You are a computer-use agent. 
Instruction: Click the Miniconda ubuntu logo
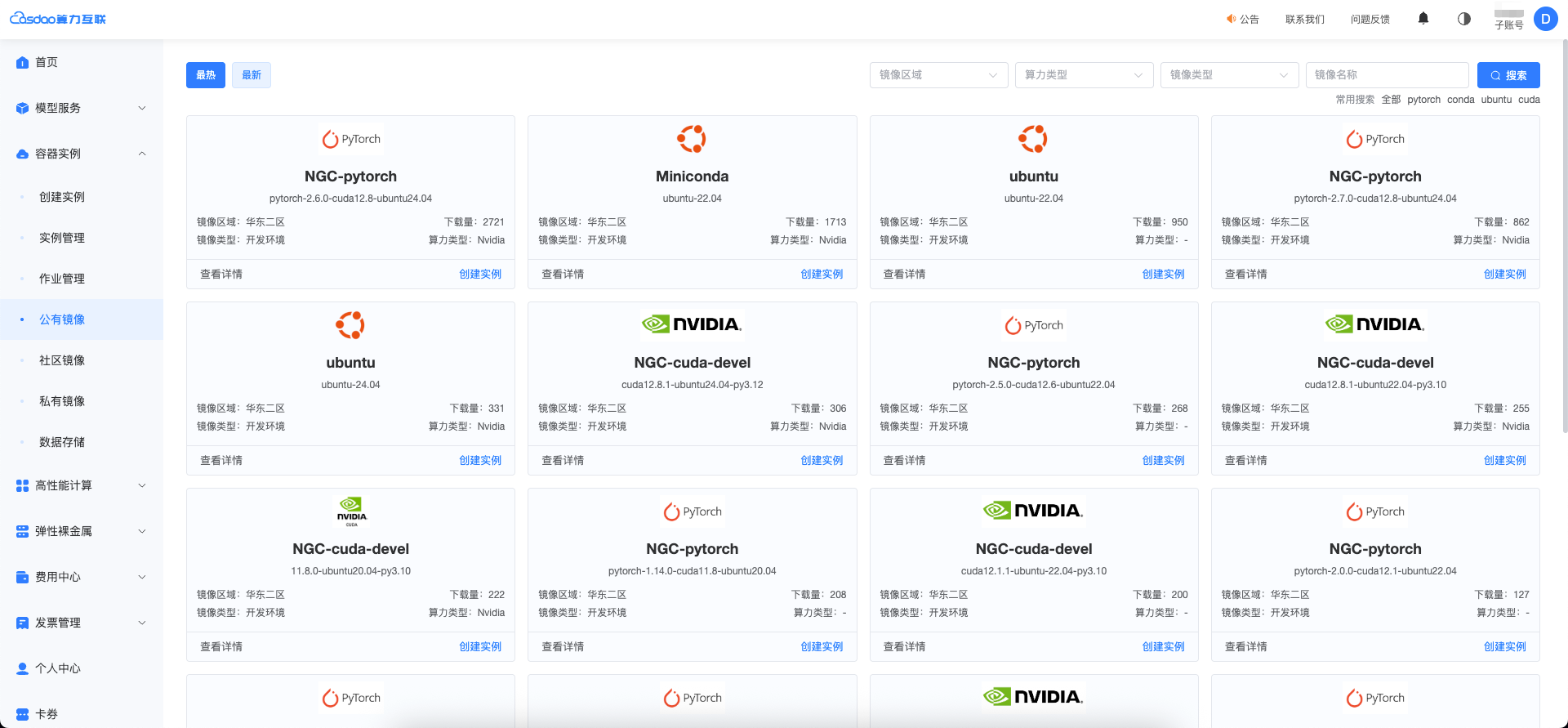[692, 139]
